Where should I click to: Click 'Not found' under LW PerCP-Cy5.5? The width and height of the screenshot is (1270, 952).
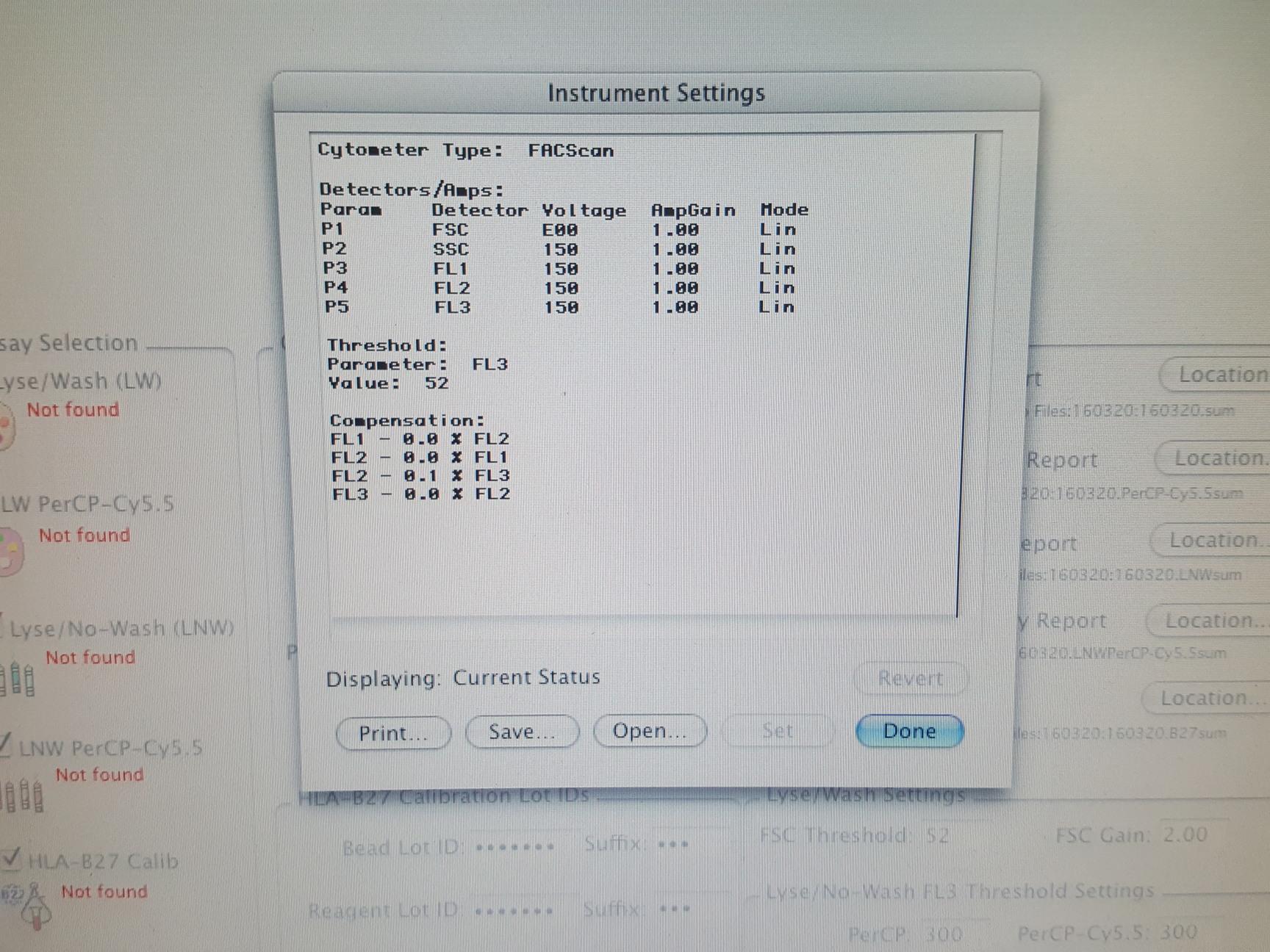(85, 535)
